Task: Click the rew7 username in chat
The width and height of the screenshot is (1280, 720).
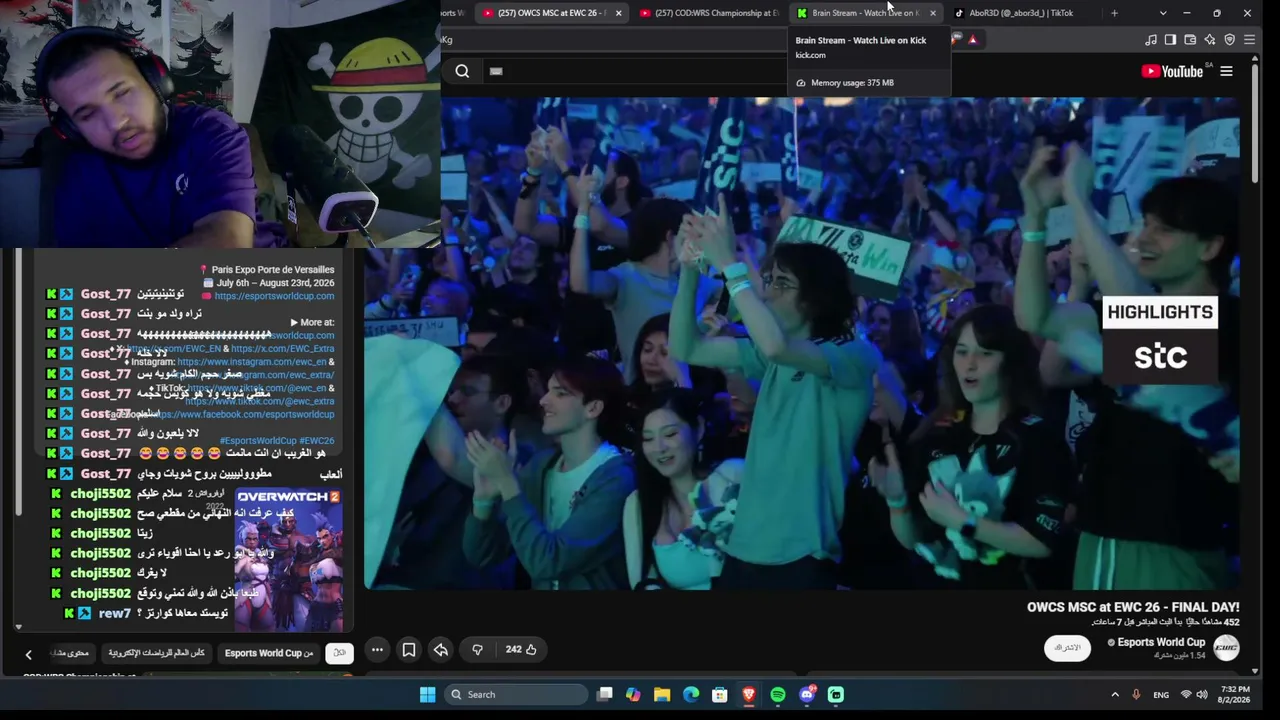Action: (x=115, y=613)
